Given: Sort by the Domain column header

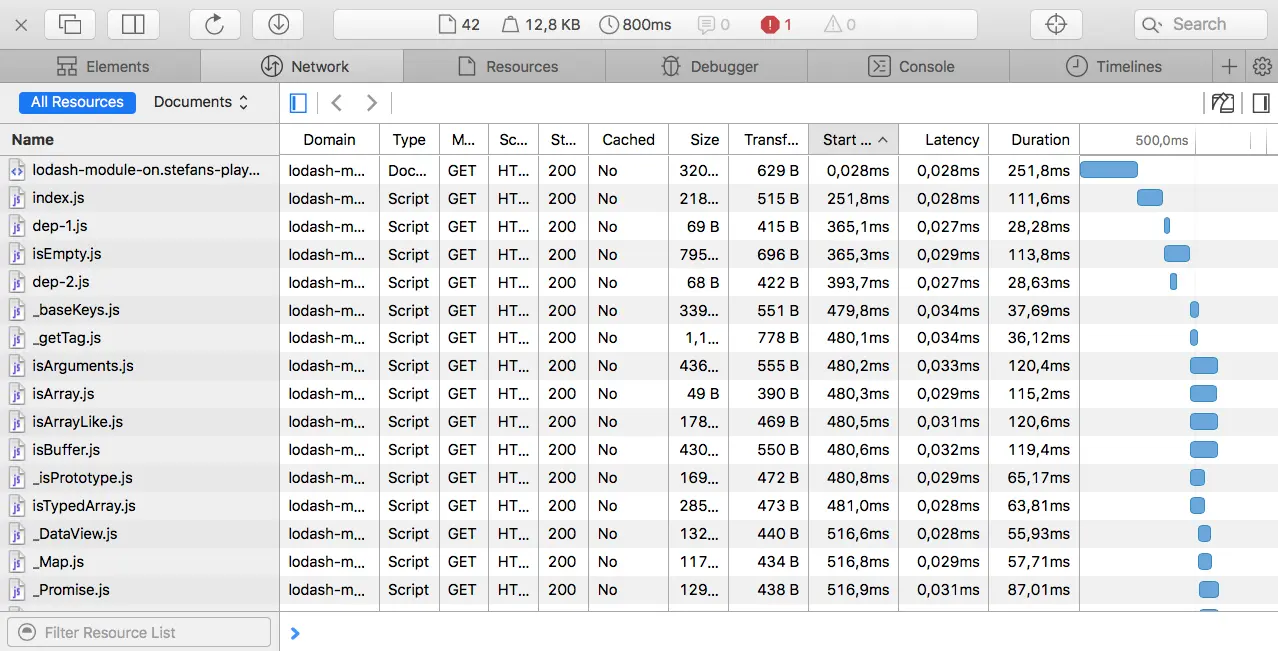Looking at the screenshot, I should pos(330,140).
